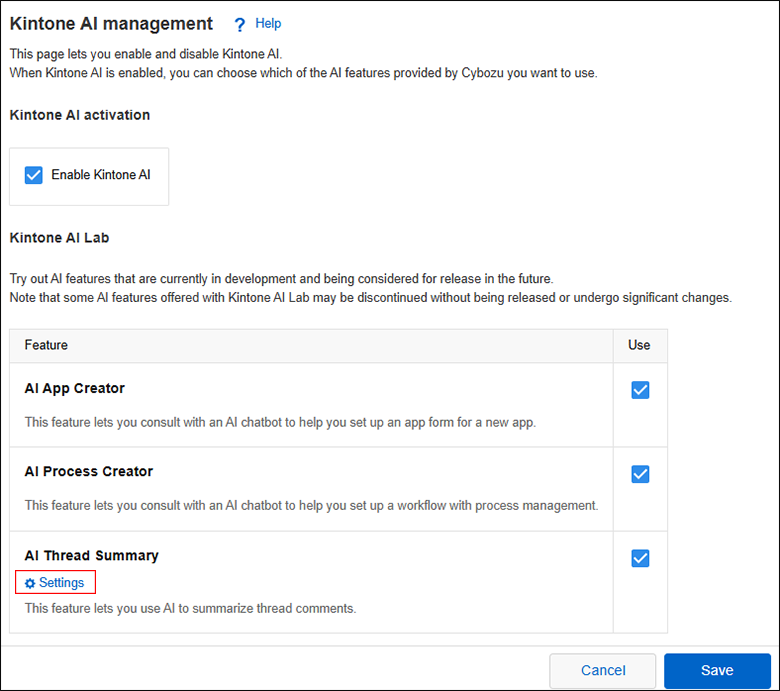
Task: Save the Kintone AI settings
Action: coord(717,670)
